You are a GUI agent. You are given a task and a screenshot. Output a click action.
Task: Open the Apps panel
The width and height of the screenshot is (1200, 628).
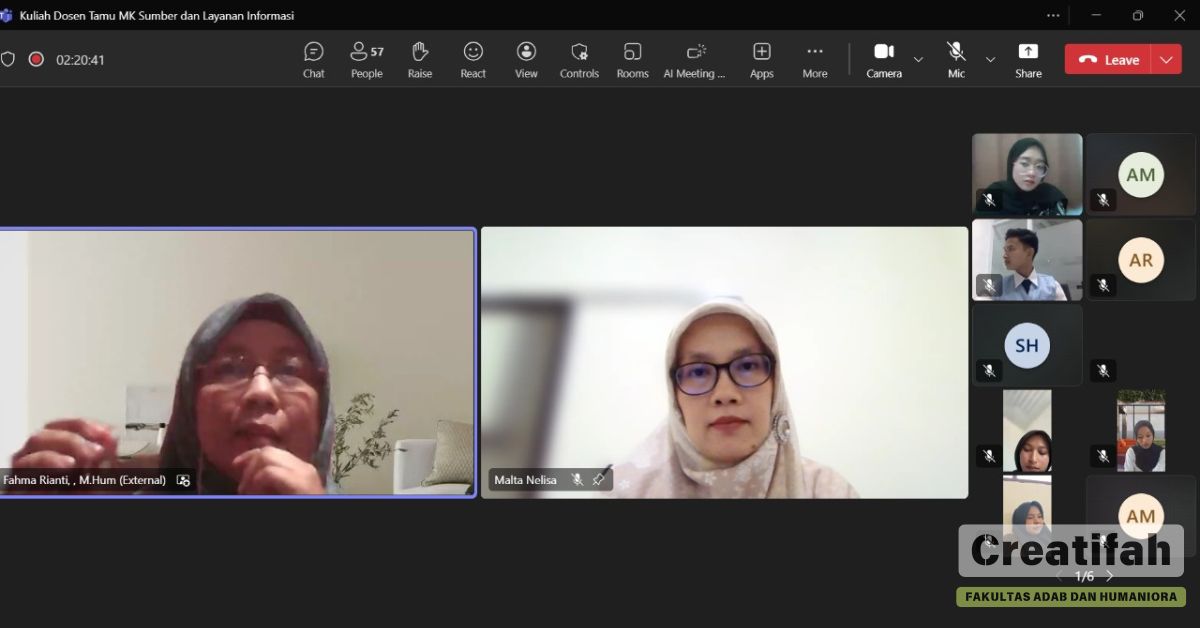[761, 59]
